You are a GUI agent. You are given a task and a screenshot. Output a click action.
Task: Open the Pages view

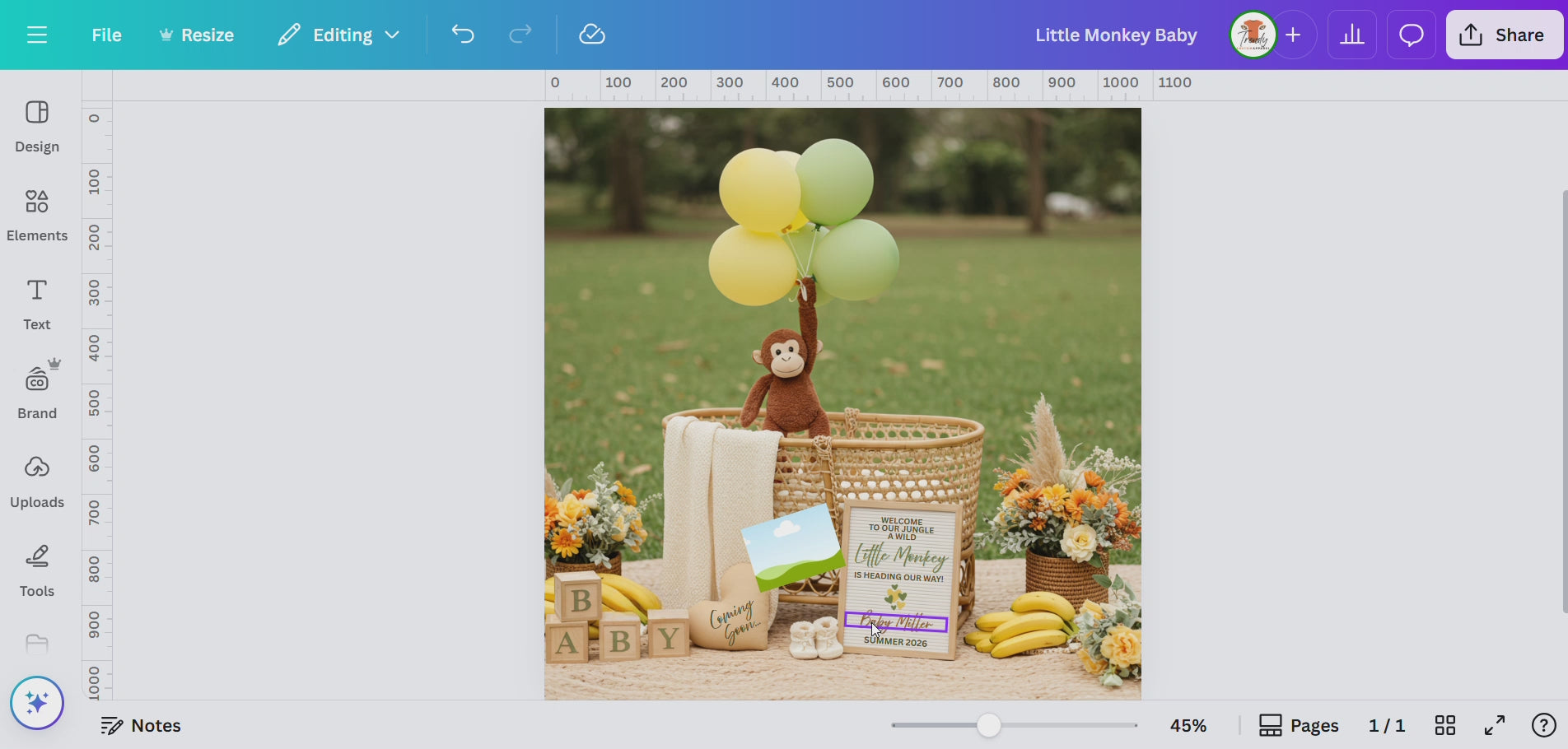[x=1299, y=725]
